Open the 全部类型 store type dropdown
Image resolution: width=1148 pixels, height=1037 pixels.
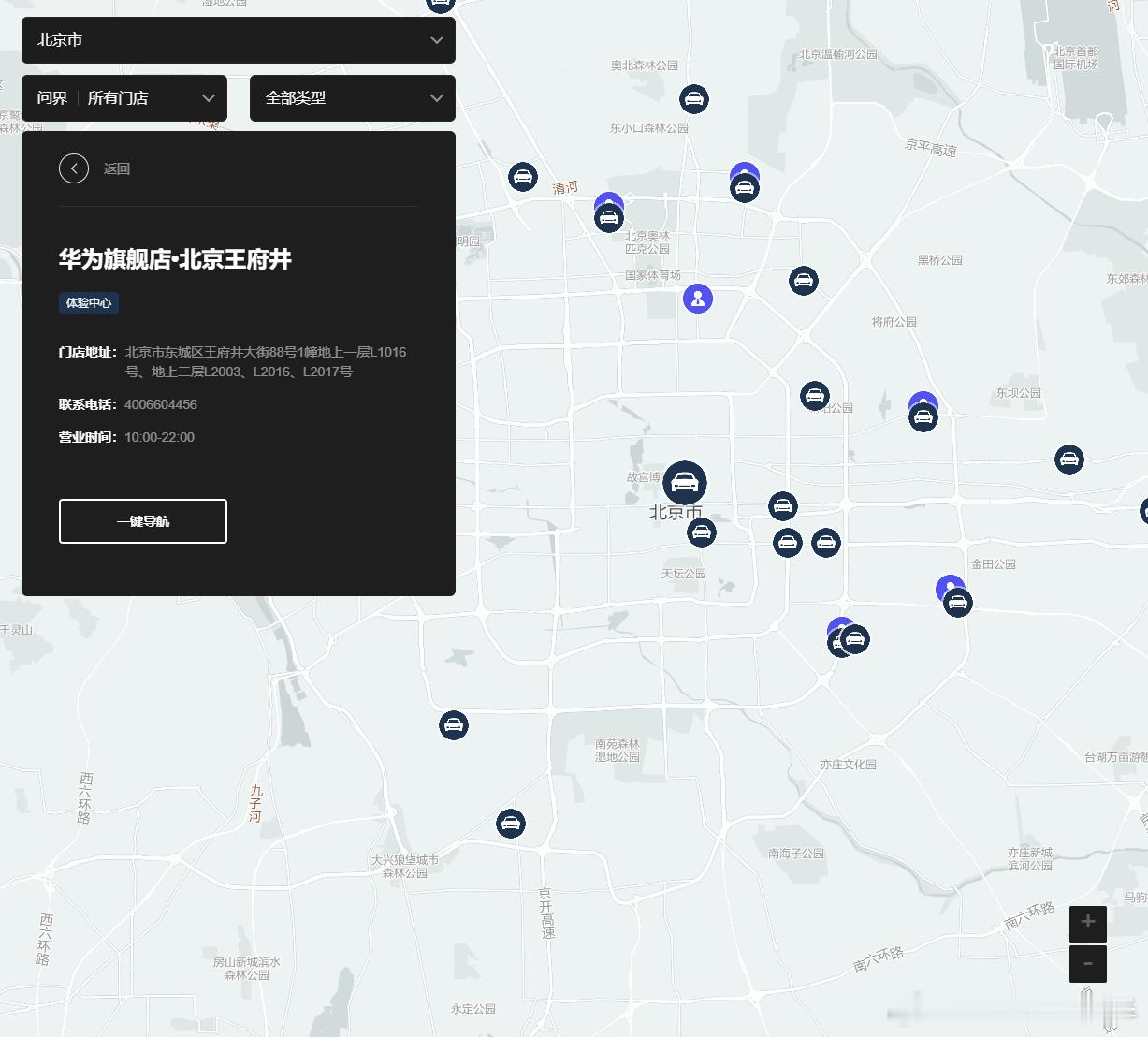point(353,98)
